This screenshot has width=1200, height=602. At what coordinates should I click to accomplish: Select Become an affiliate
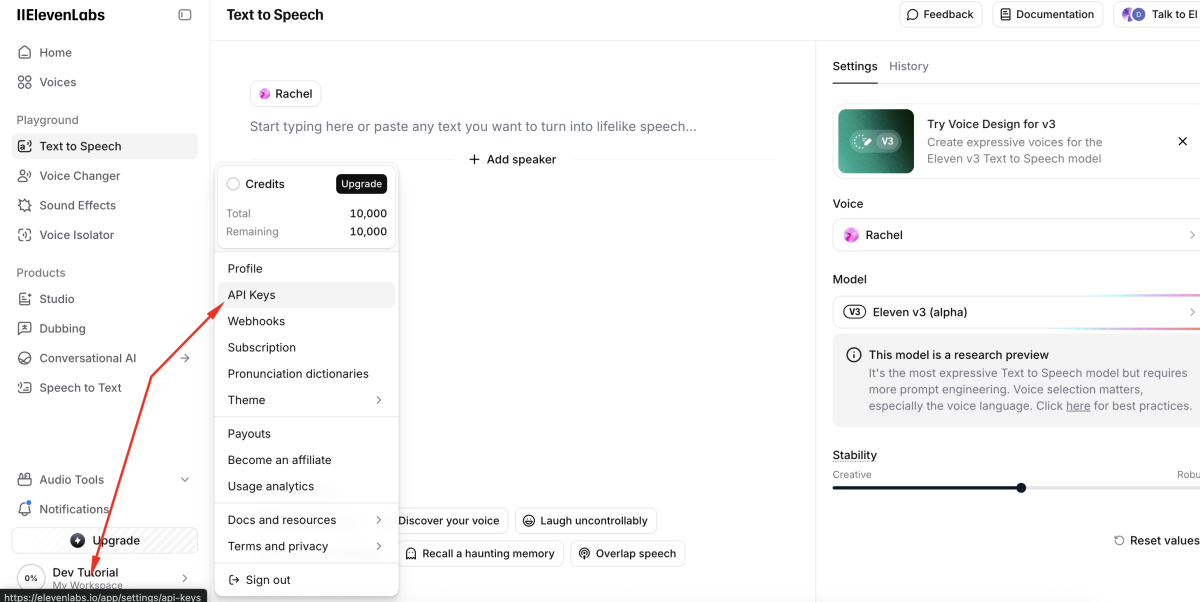(x=306, y=460)
